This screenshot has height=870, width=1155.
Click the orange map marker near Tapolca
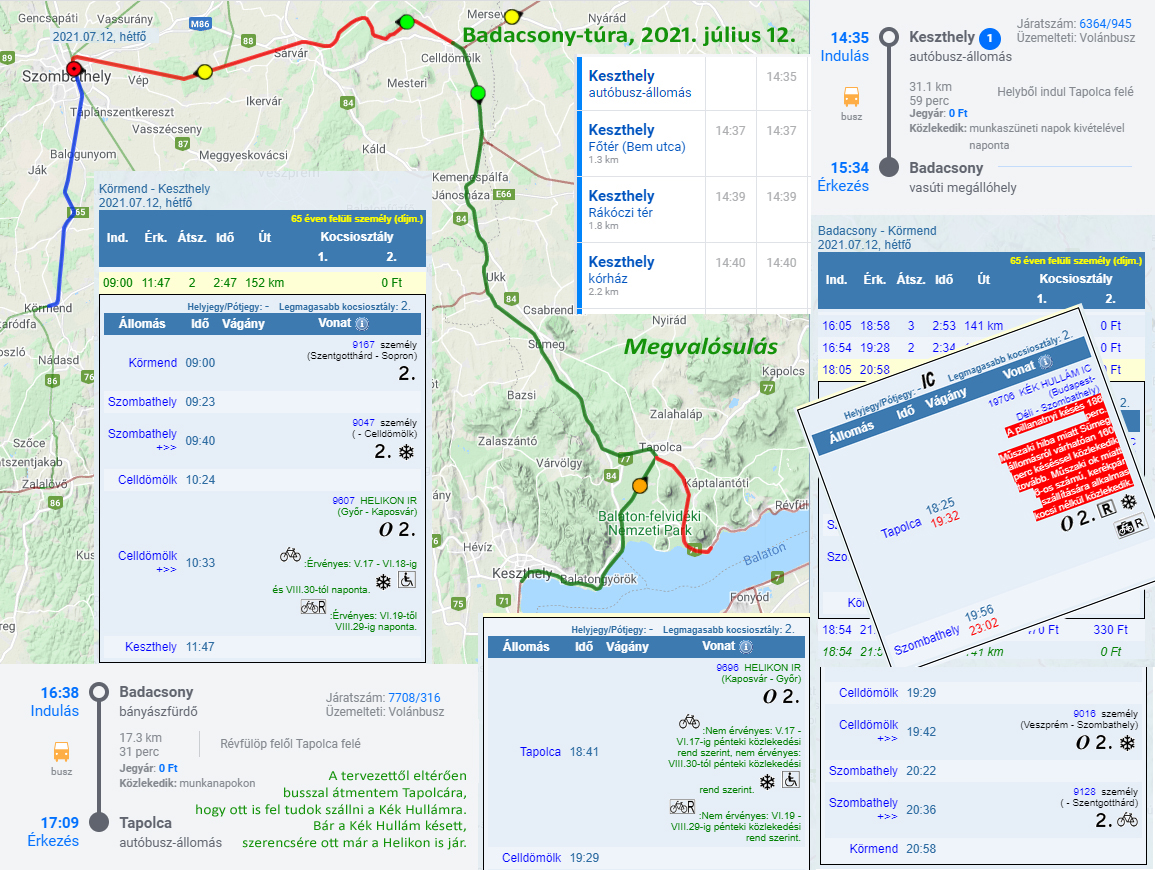(640, 486)
